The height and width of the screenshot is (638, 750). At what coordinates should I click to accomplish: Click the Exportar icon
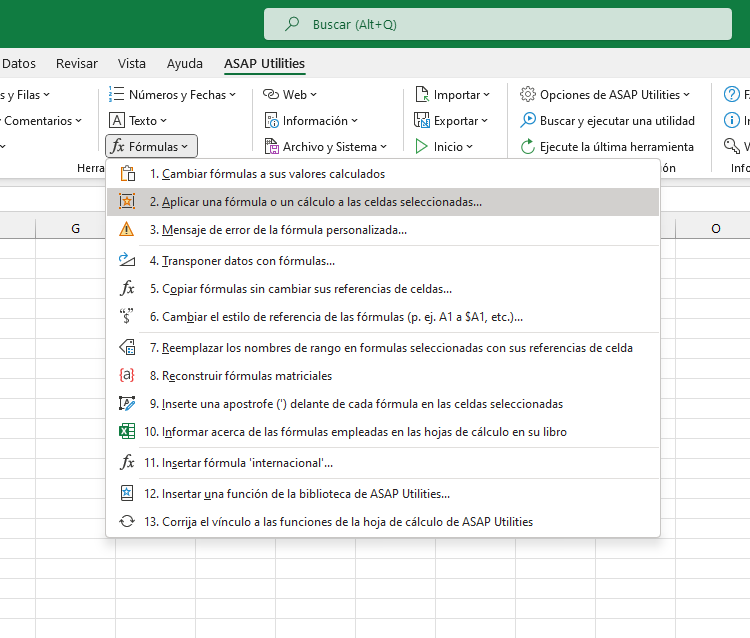tap(422, 121)
